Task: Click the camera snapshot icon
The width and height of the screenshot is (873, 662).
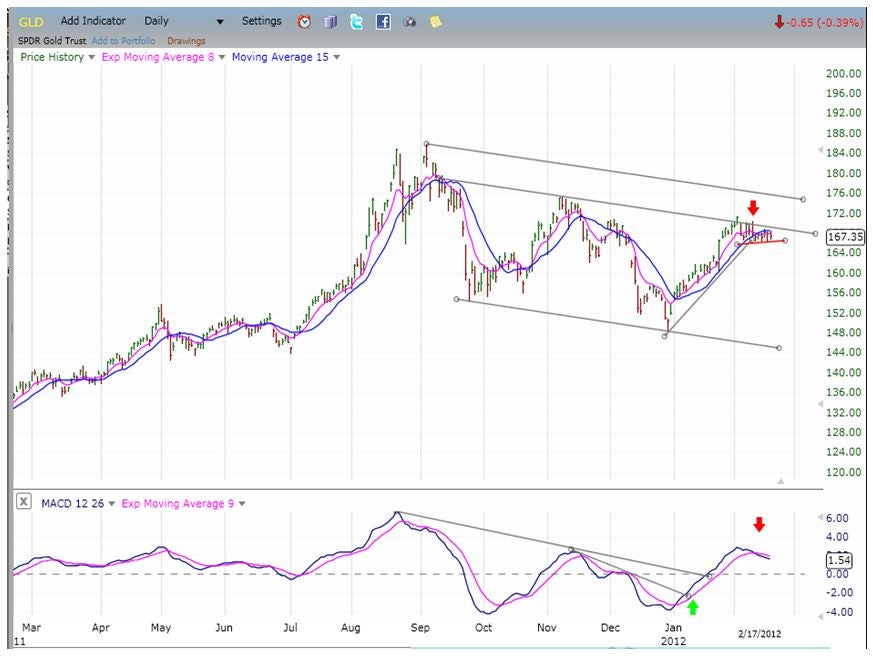Action: pyautogui.click(x=410, y=22)
